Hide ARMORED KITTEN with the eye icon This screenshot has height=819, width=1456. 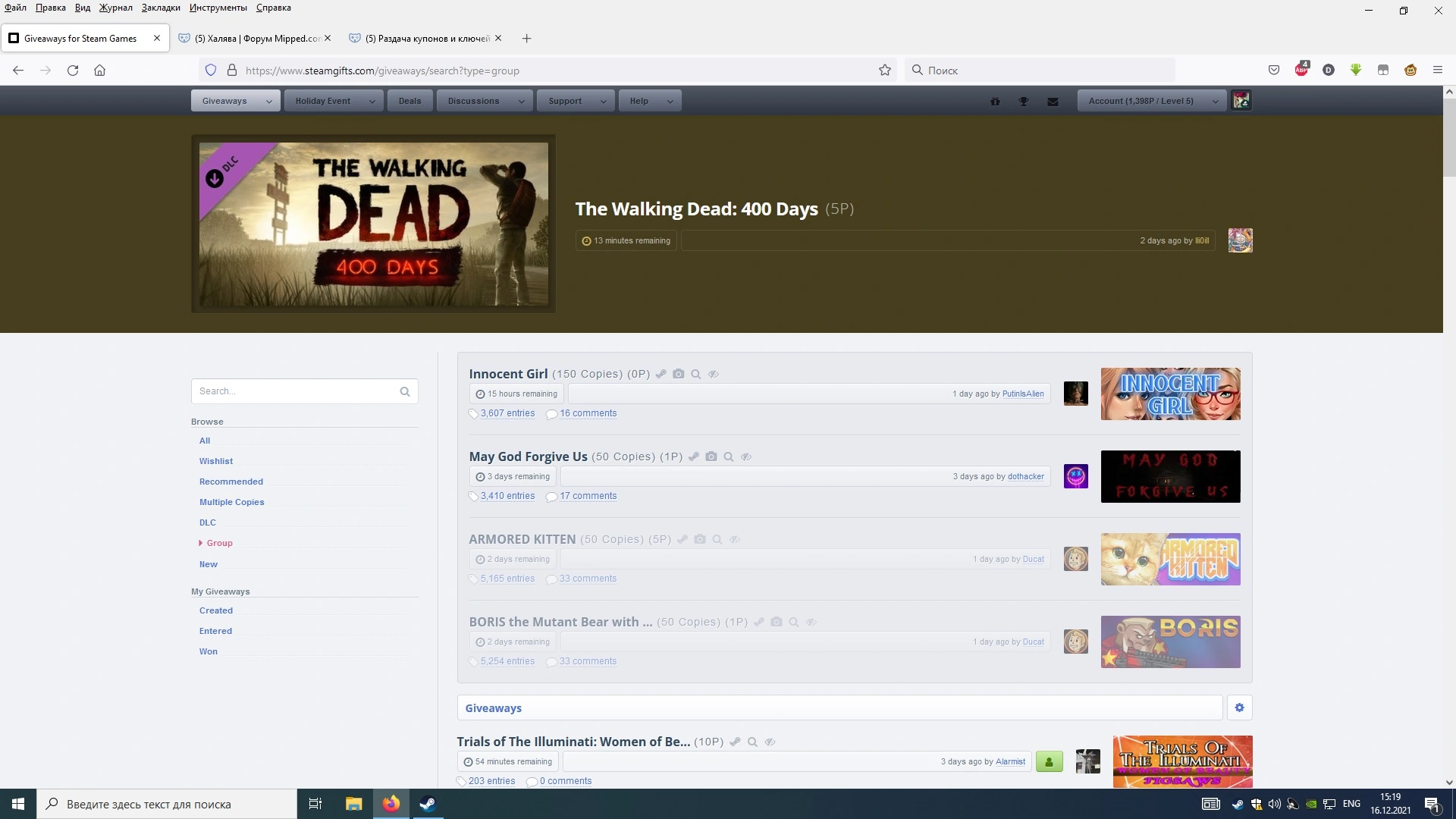(735, 539)
